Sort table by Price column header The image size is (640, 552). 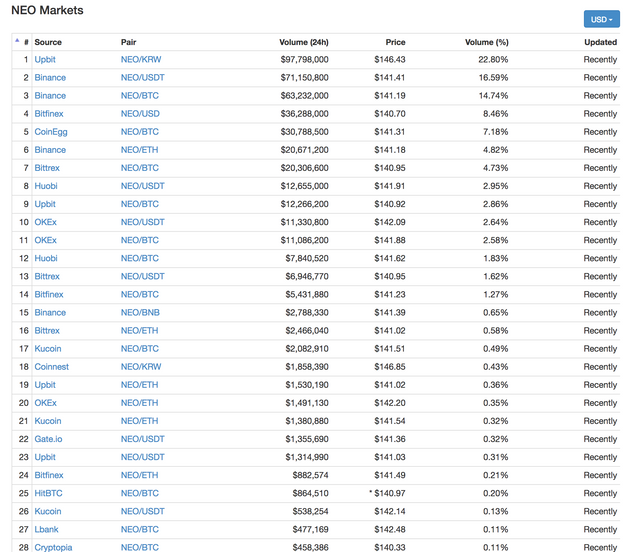pyautogui.click(x=395, y=42)
